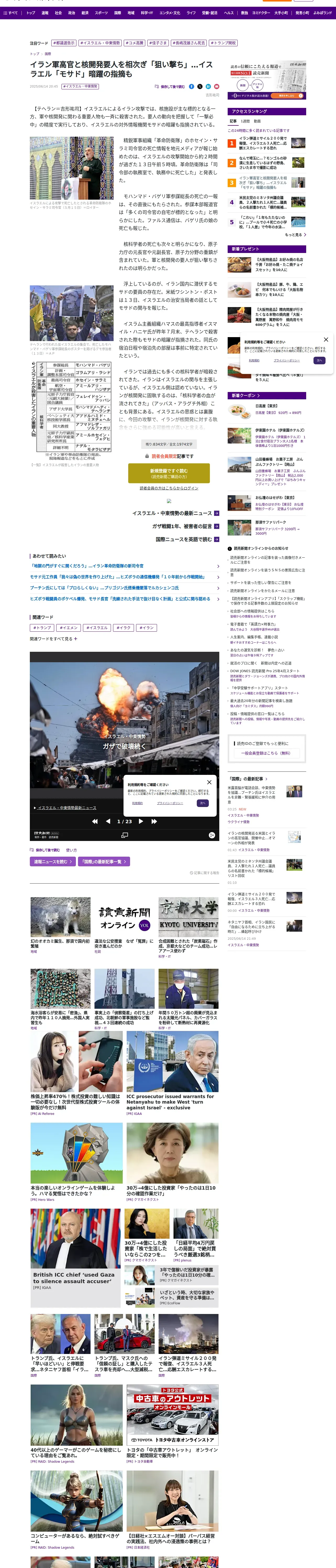Skip to last slide in slideshow
The width and height of the screenshot is (336, 1568).
pos(154,821)
